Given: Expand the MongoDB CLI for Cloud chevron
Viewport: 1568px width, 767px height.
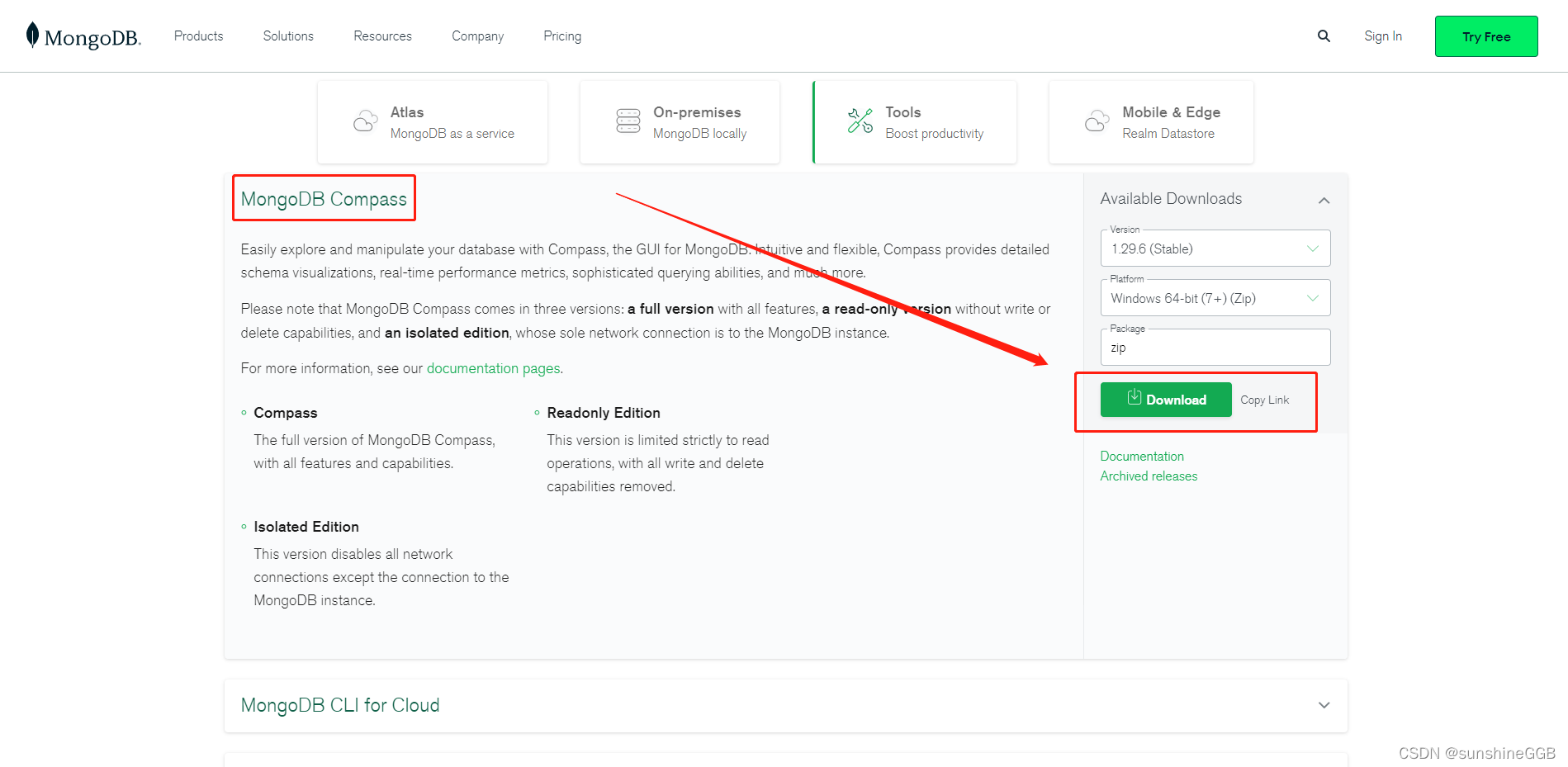Looking at the screenshot, I should (x=1324, y=705).
